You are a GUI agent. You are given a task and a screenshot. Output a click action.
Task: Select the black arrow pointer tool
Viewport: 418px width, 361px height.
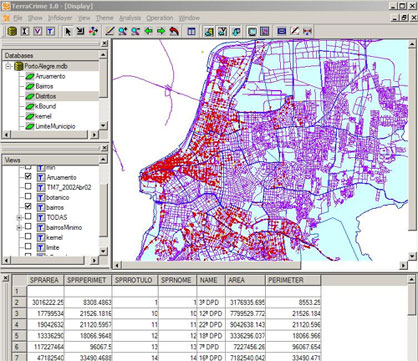tap(68, 31)
